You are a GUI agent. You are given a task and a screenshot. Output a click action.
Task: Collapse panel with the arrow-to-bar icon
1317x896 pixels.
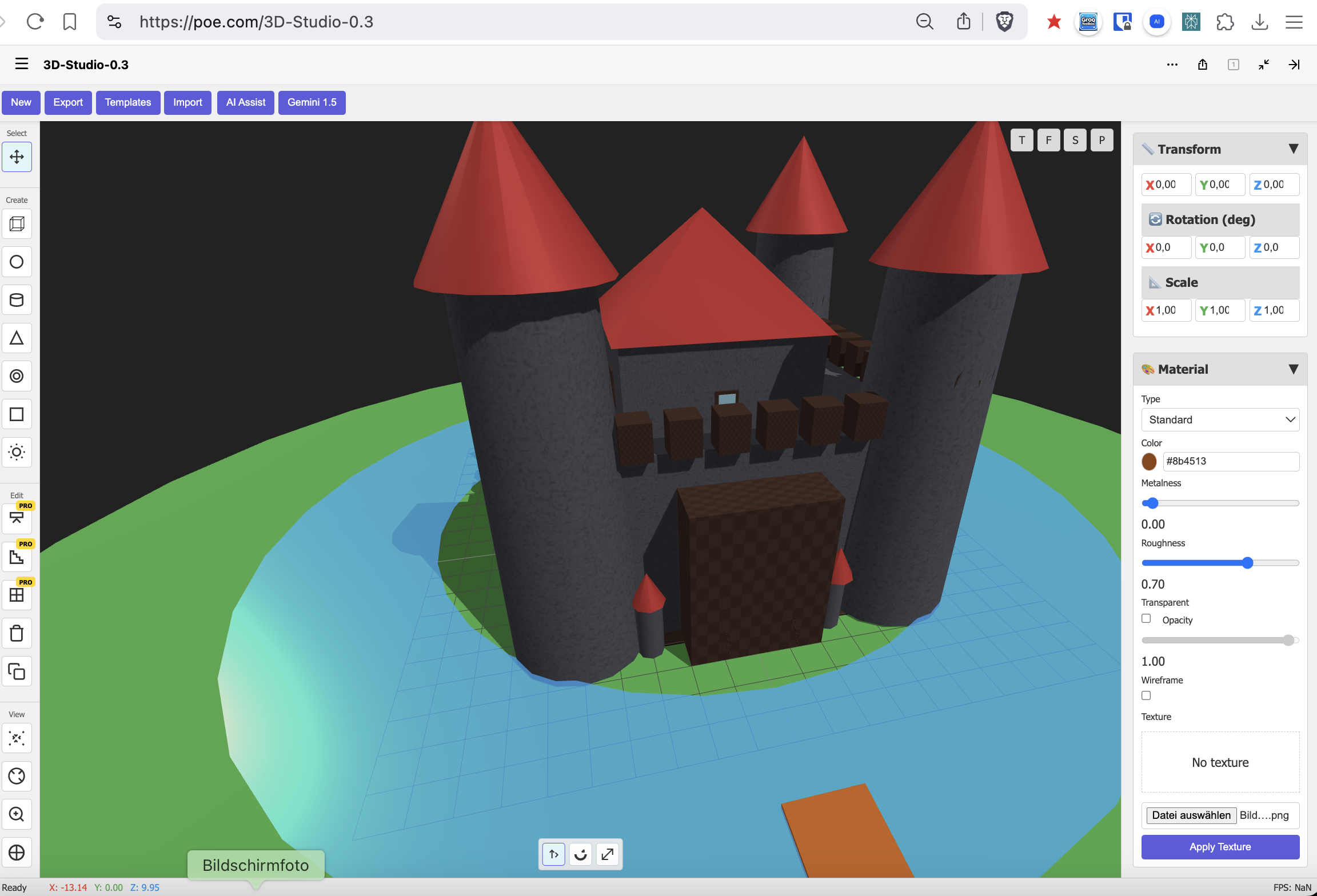1294,65
